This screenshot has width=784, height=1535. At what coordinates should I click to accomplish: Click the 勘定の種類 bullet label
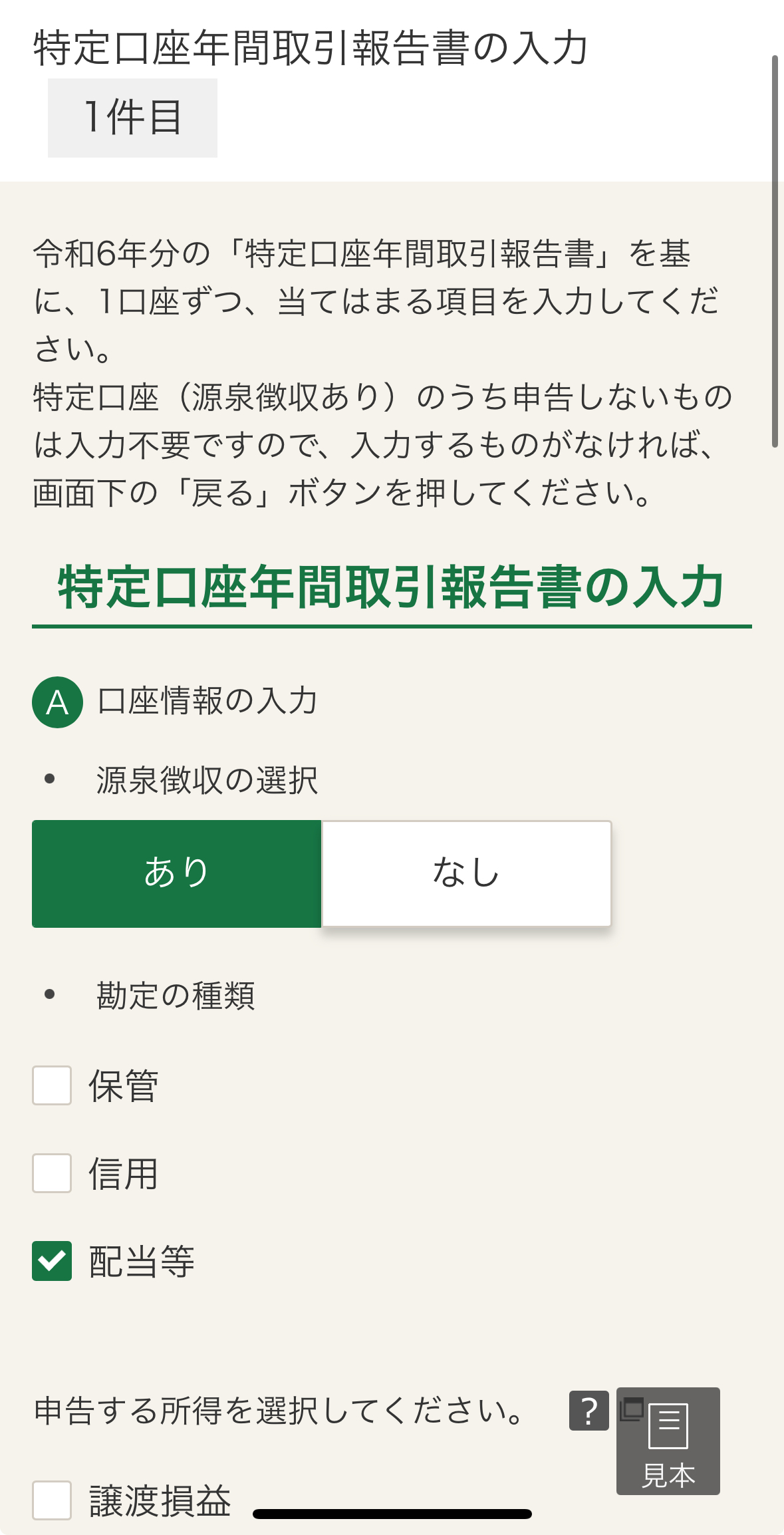pos(176,996)
